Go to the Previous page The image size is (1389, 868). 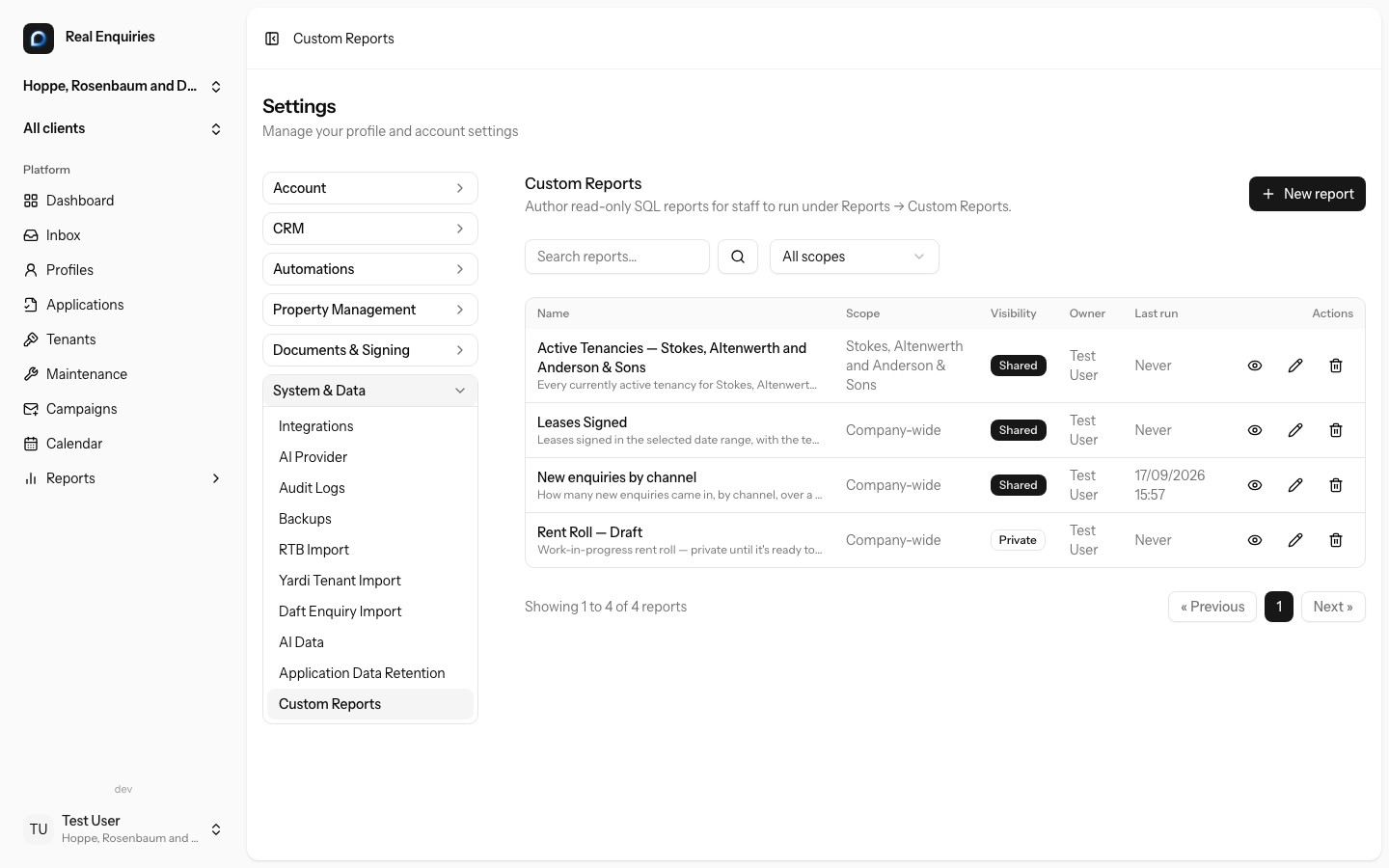1212,607
